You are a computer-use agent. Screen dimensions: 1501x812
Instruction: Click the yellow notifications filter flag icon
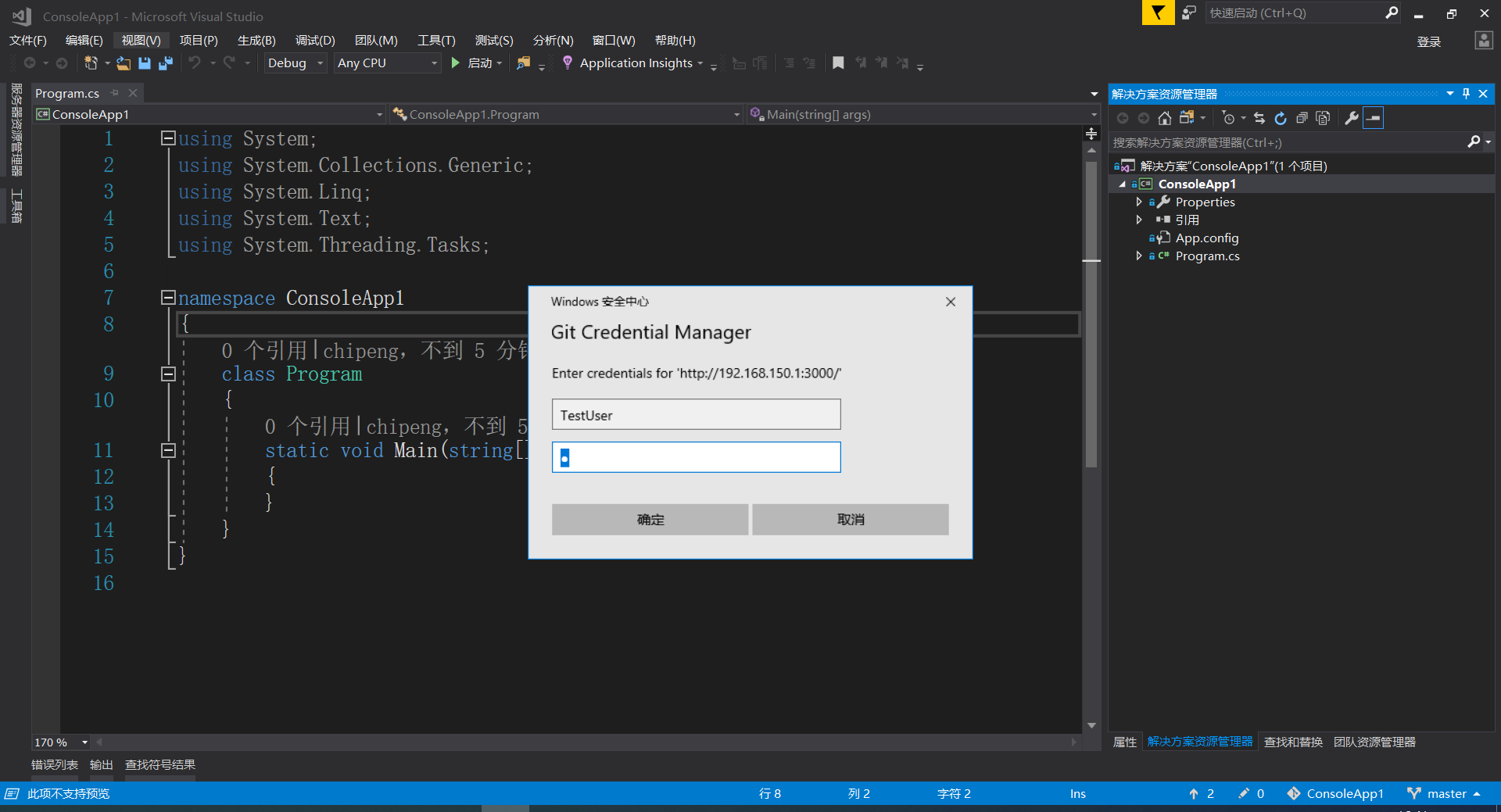(1158, 13)
